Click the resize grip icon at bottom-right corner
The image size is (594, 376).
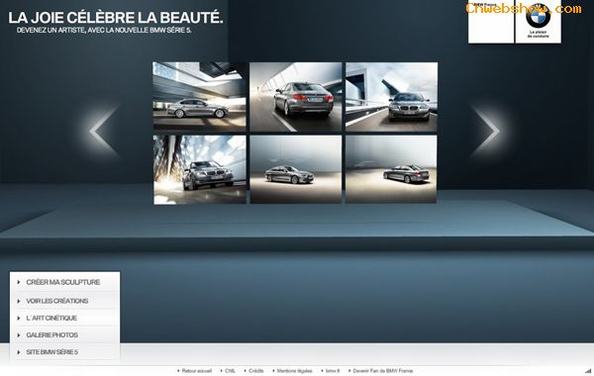pyautogui.click(x=588, y=371)
